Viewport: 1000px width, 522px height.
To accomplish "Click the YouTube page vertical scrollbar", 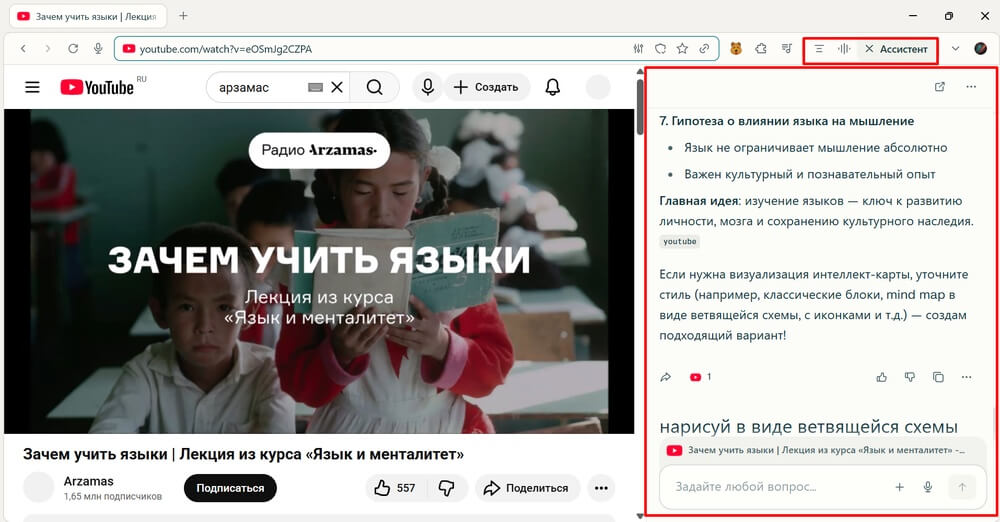I will click(x=640, y=107).
